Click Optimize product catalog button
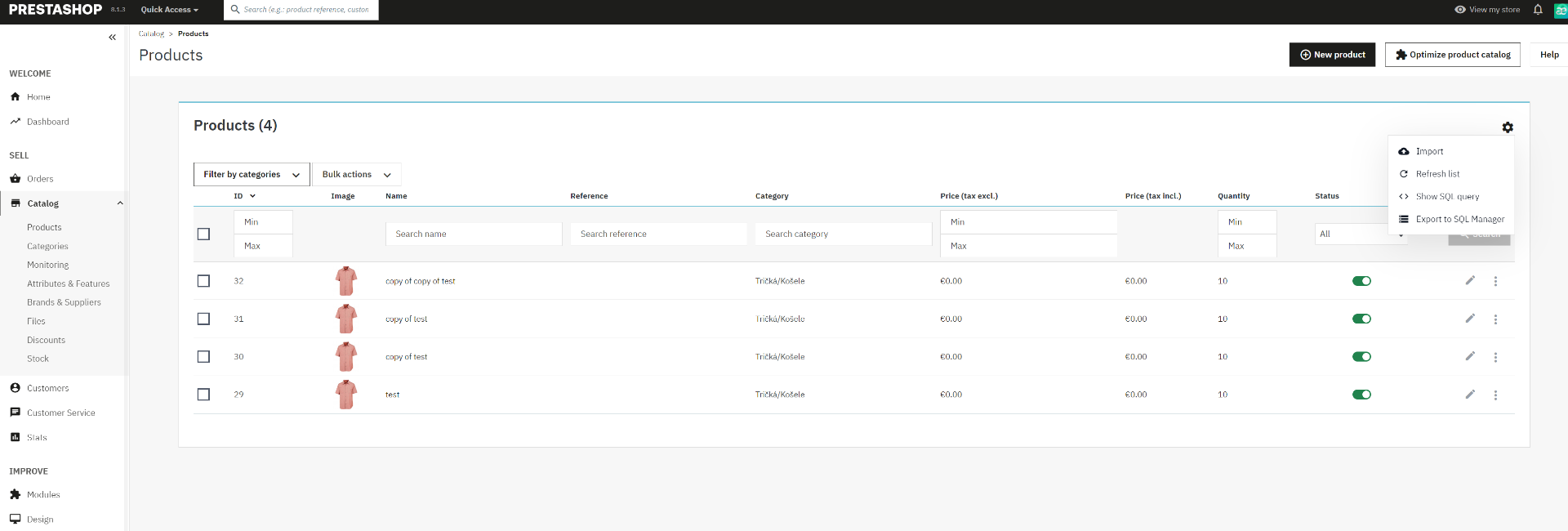The height and width of the screenshot is (531, 1568). click(1452, 55)
